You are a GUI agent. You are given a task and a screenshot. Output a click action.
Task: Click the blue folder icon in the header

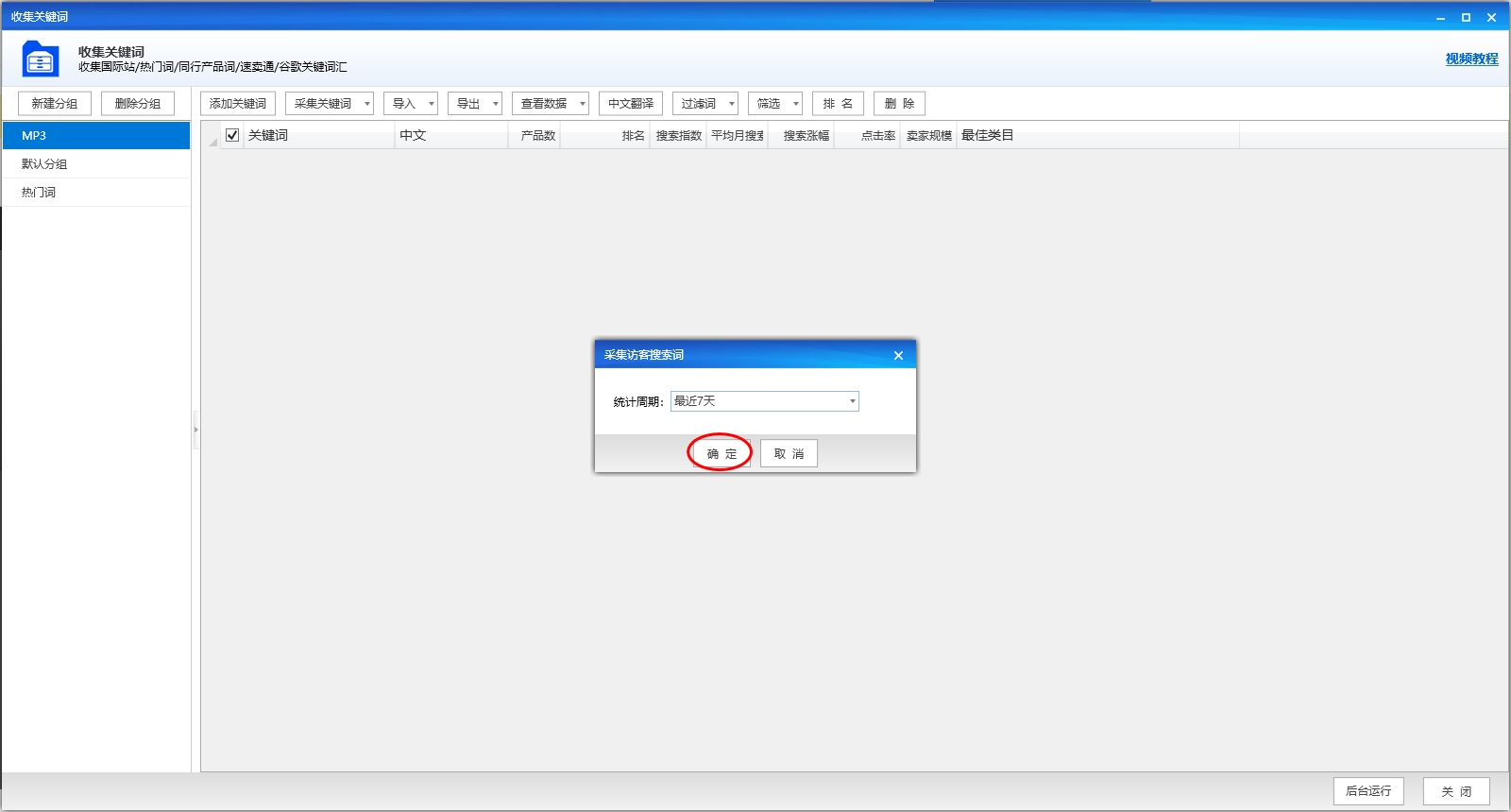coord(41,59)
